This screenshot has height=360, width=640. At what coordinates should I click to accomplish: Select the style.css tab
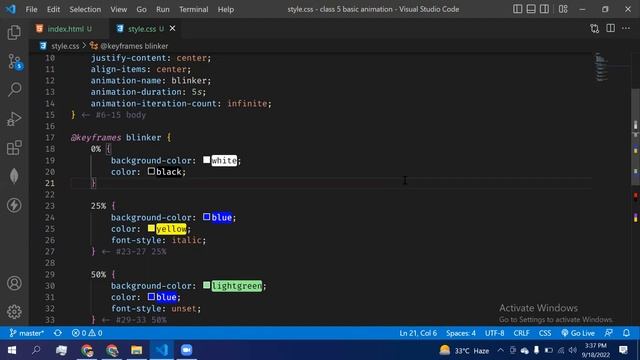141,29
